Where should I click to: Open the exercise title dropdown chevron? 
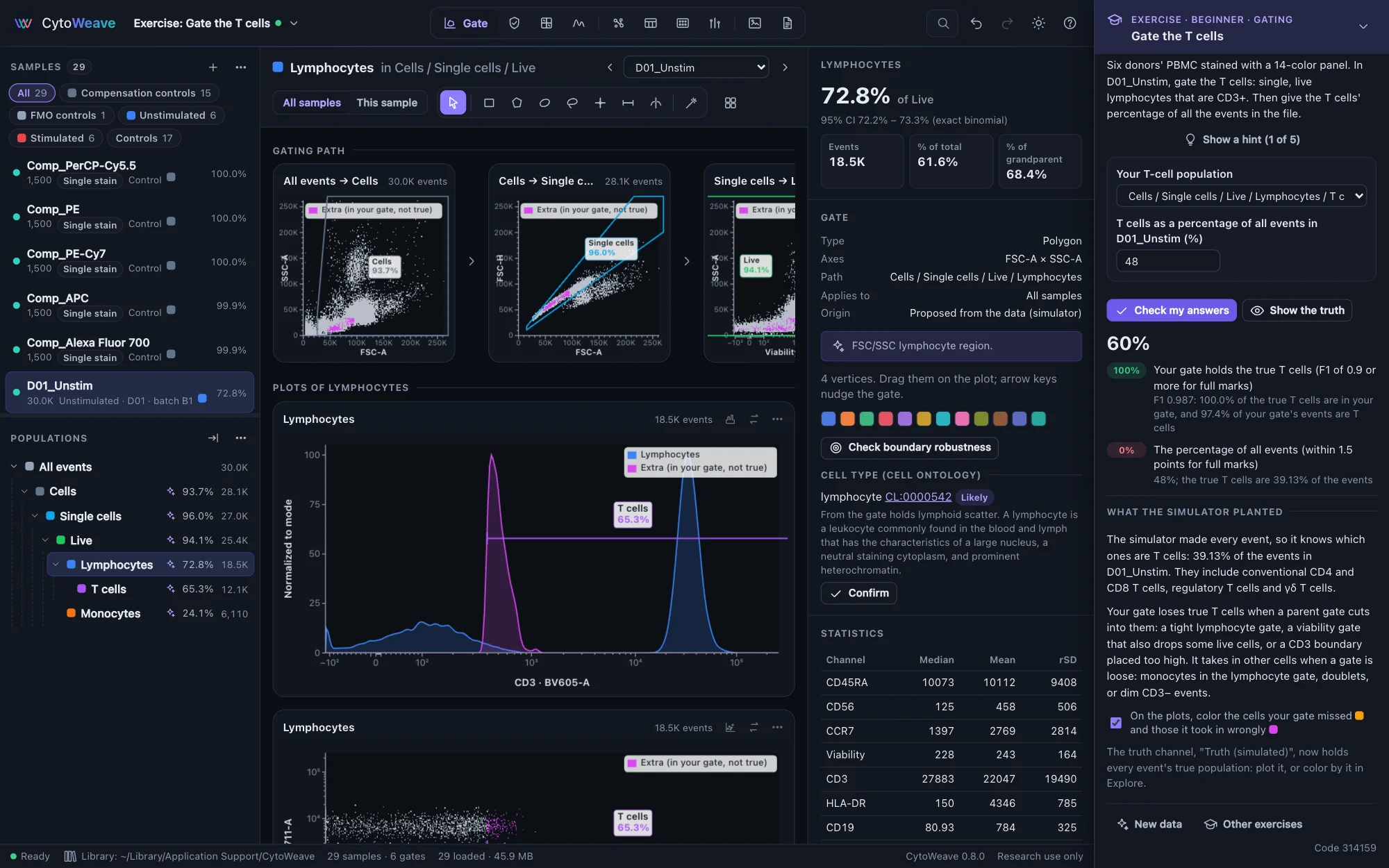point(294,23)
